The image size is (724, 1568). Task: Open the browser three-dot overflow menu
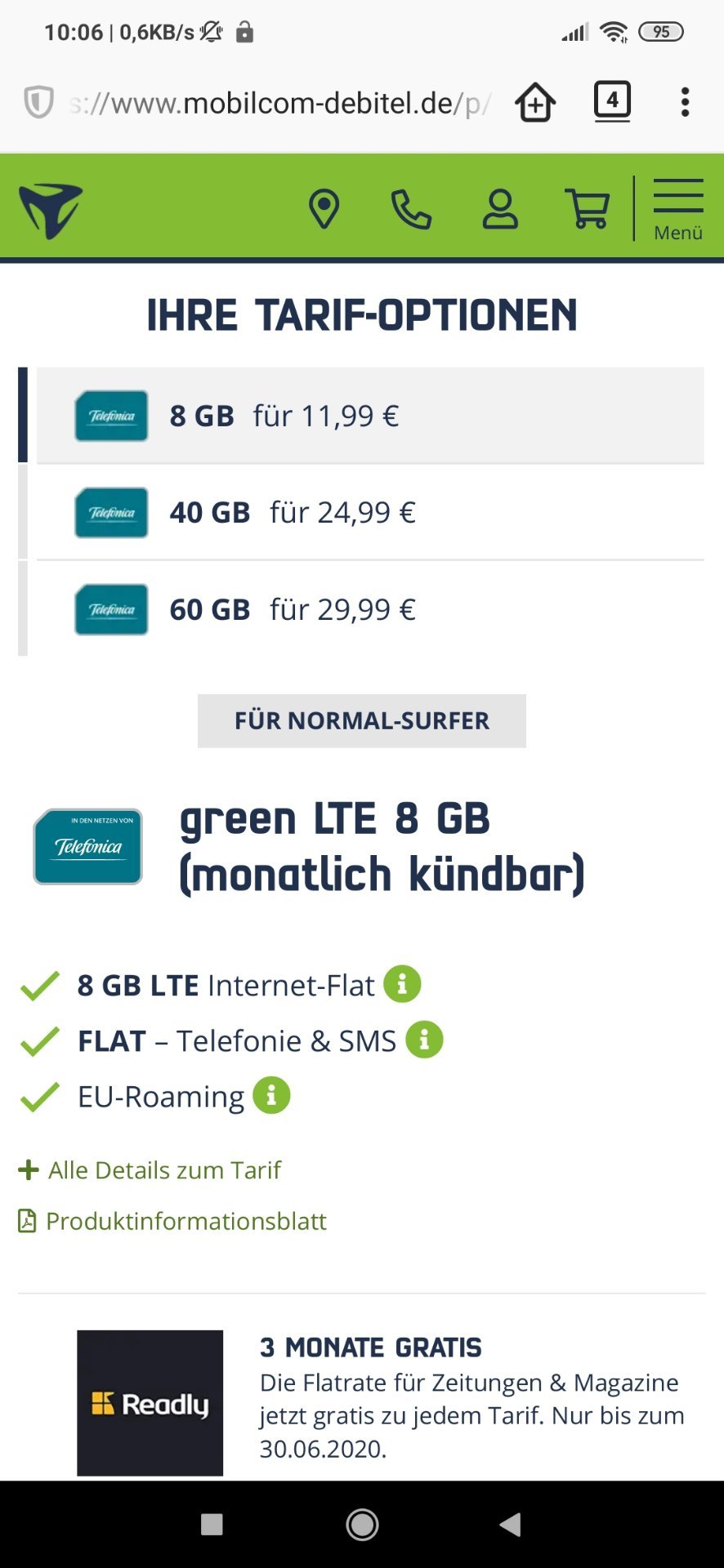coord(685,102)
